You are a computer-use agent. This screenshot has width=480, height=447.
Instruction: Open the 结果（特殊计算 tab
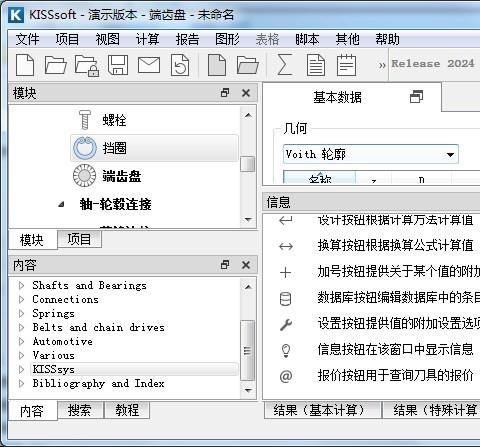coord(432,410)
